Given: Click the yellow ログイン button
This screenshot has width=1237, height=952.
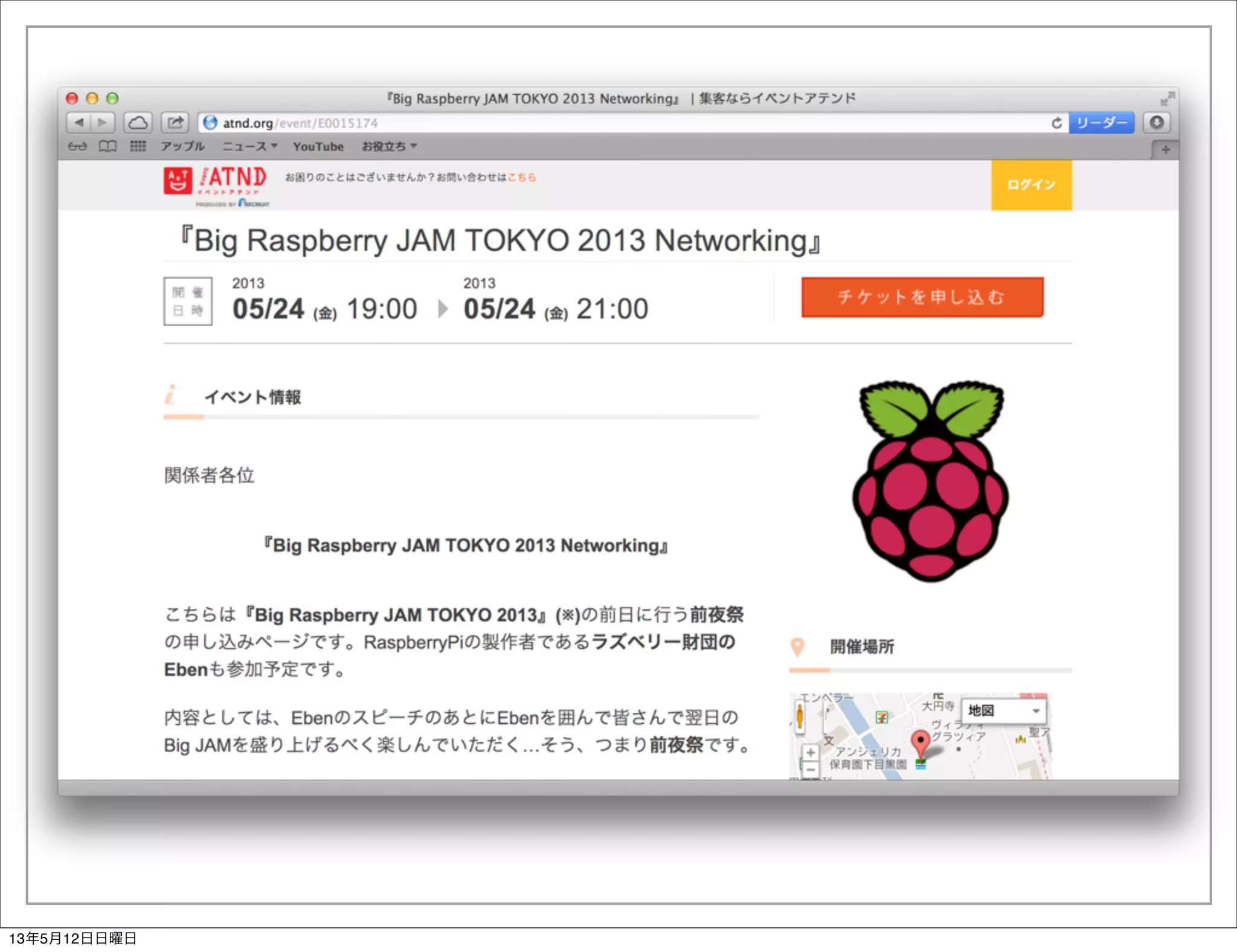Looking at the screenshot, I should (1030, 185).
